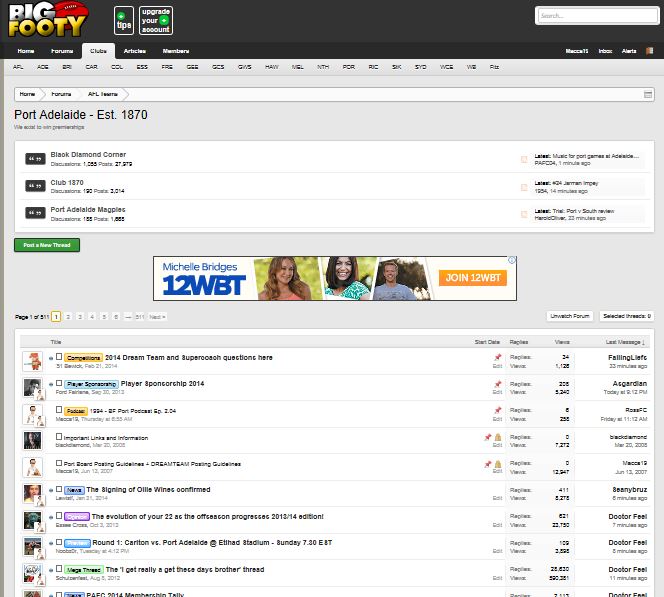Click the Unwatch Forum button
664x597 pixels.
569,316
